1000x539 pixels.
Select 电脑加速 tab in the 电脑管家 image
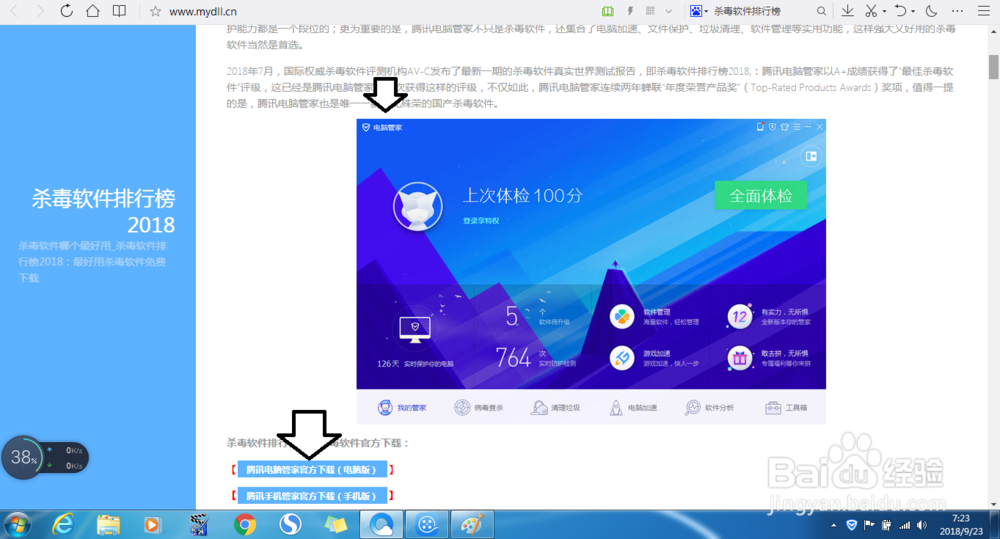[633, 408]
